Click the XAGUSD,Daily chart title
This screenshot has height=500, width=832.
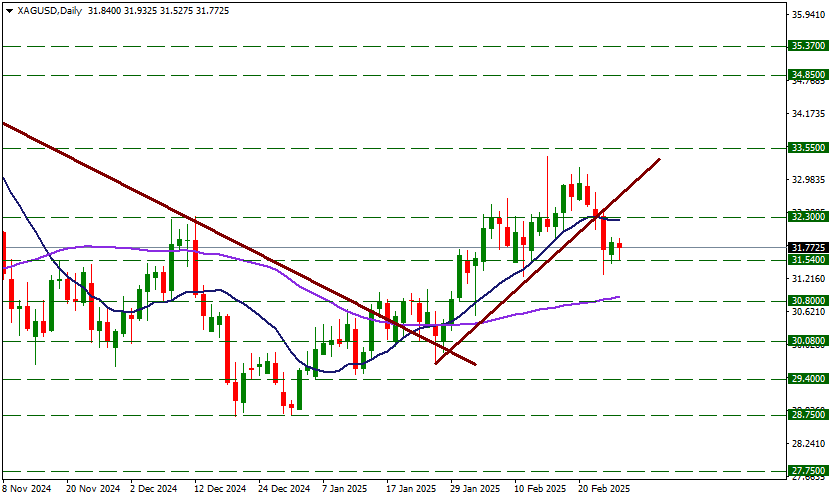pyautogui.click(x=49, y=11)
